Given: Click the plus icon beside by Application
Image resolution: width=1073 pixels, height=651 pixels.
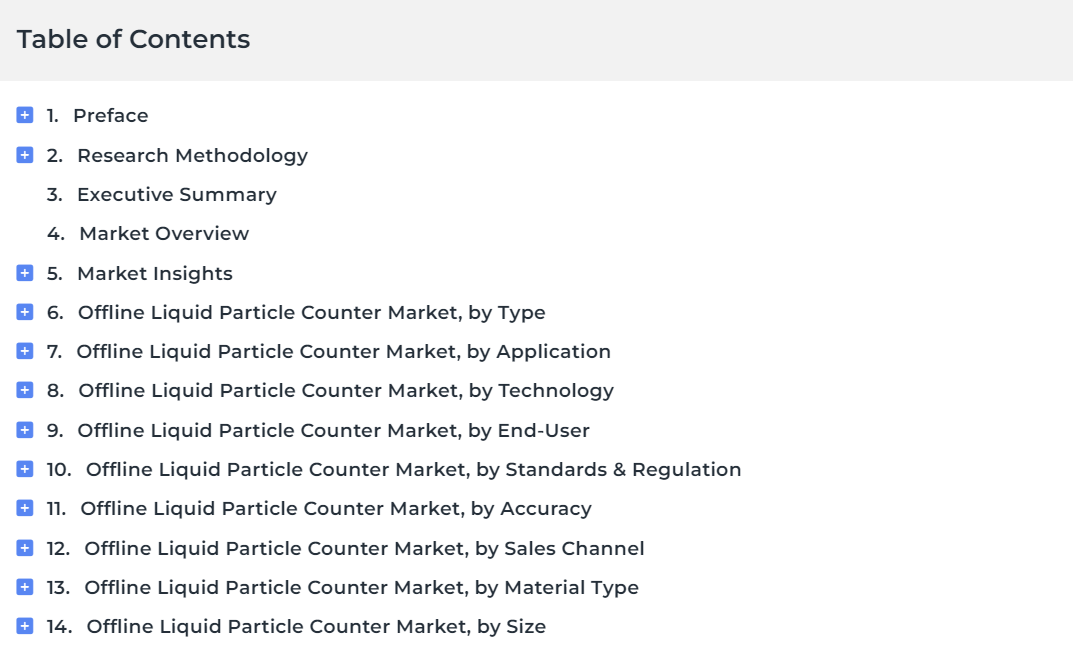Looking at the screenshot, I should click(25, 351).
